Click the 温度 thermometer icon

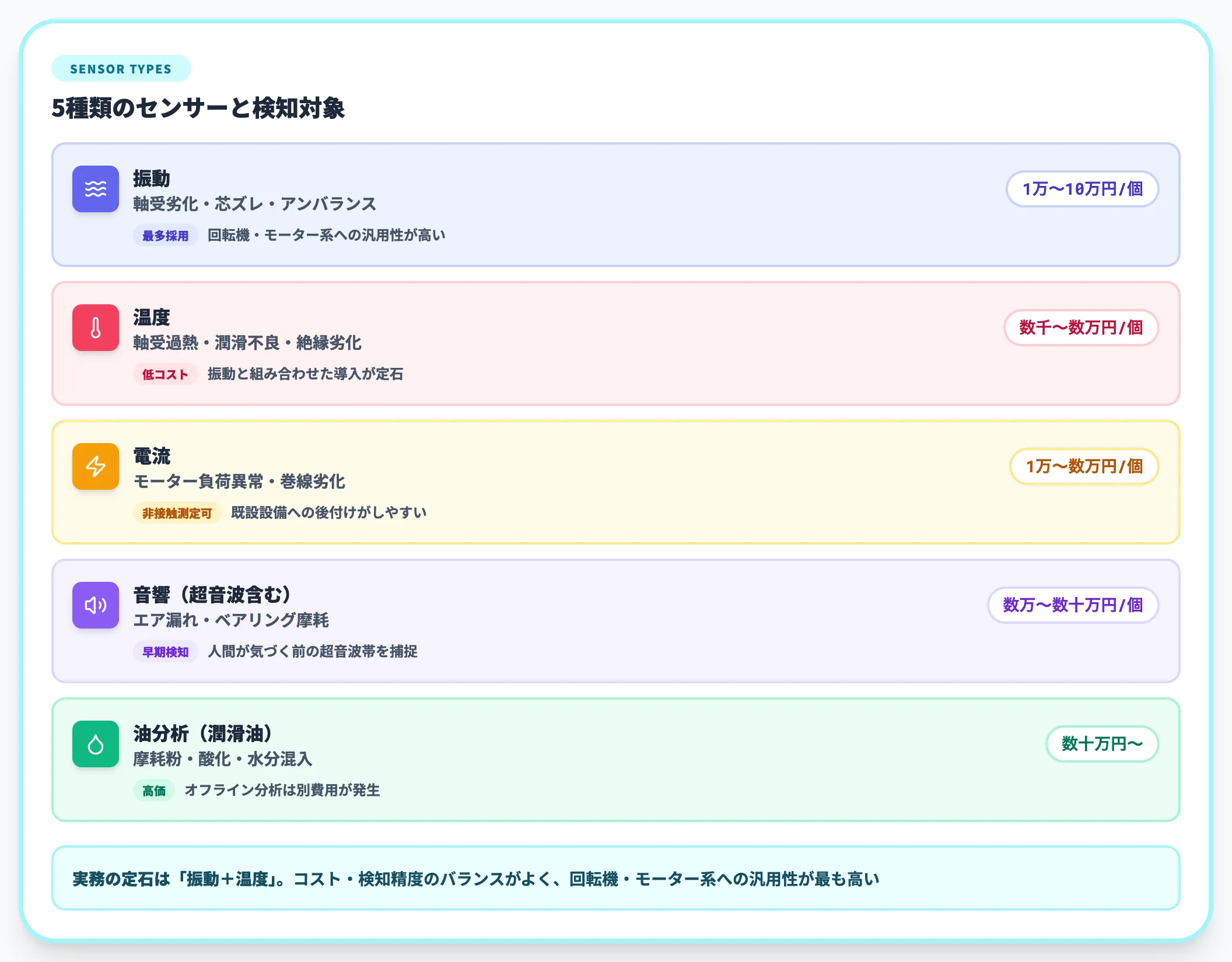point(95,327)
